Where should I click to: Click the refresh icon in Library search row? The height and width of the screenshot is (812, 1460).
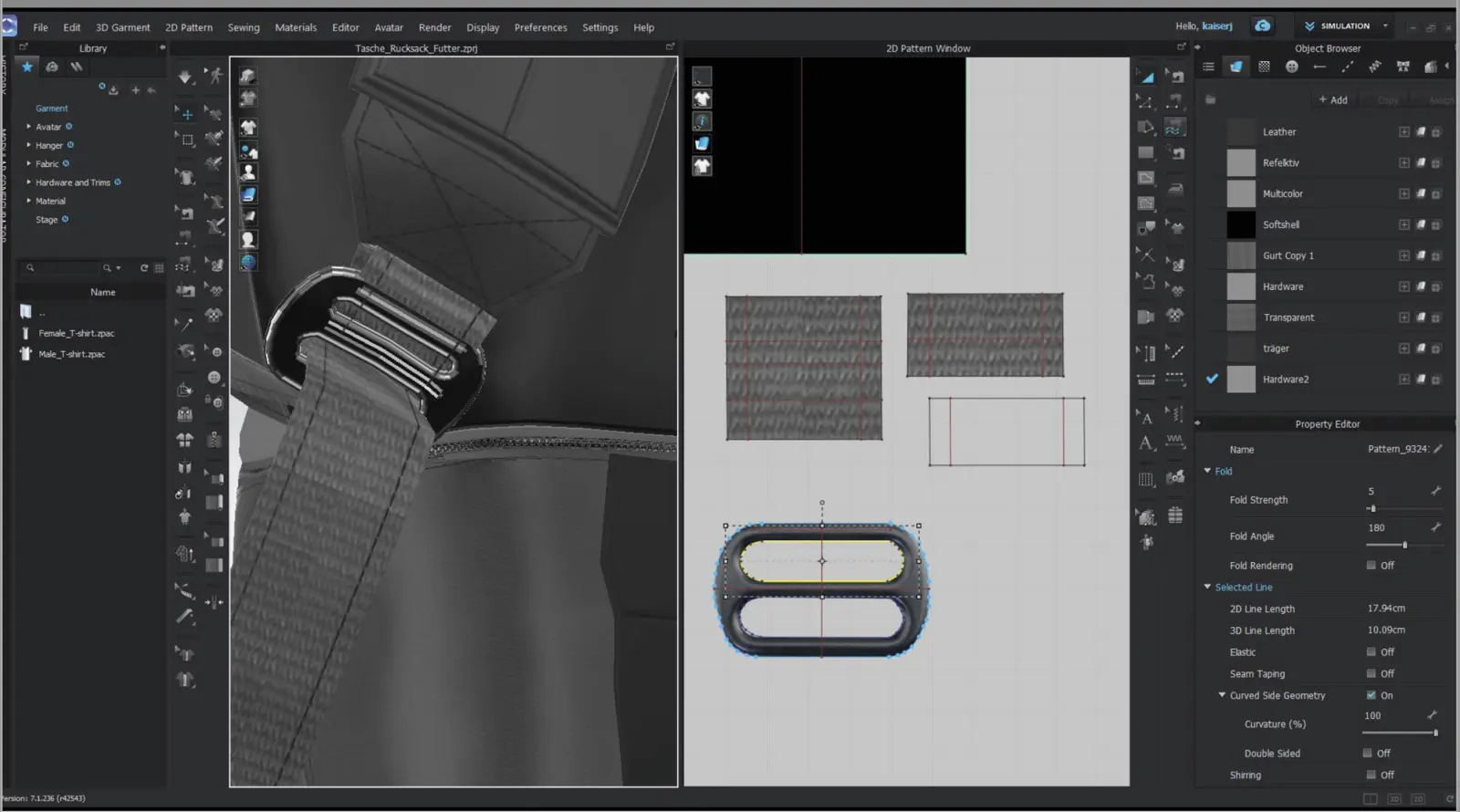(143, 268)
